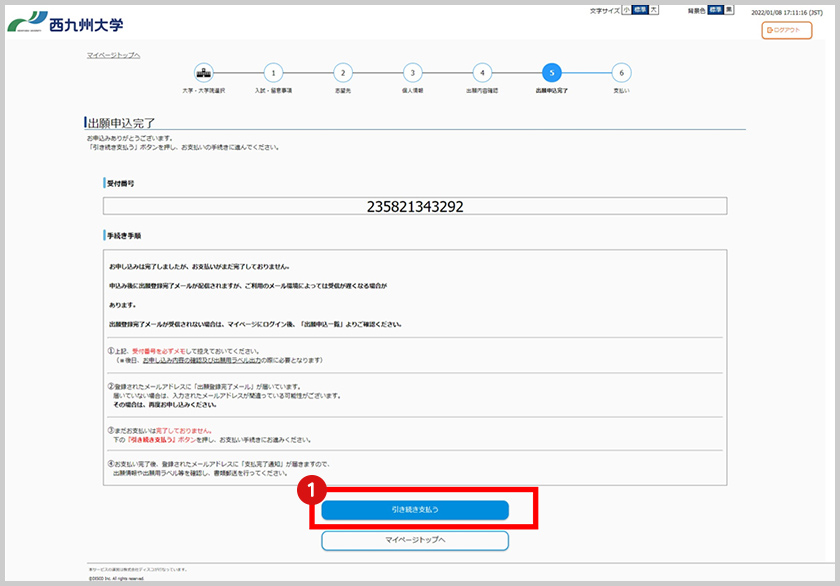Set font size to 大 (large)
840x586 pixels.
[654, 10]
